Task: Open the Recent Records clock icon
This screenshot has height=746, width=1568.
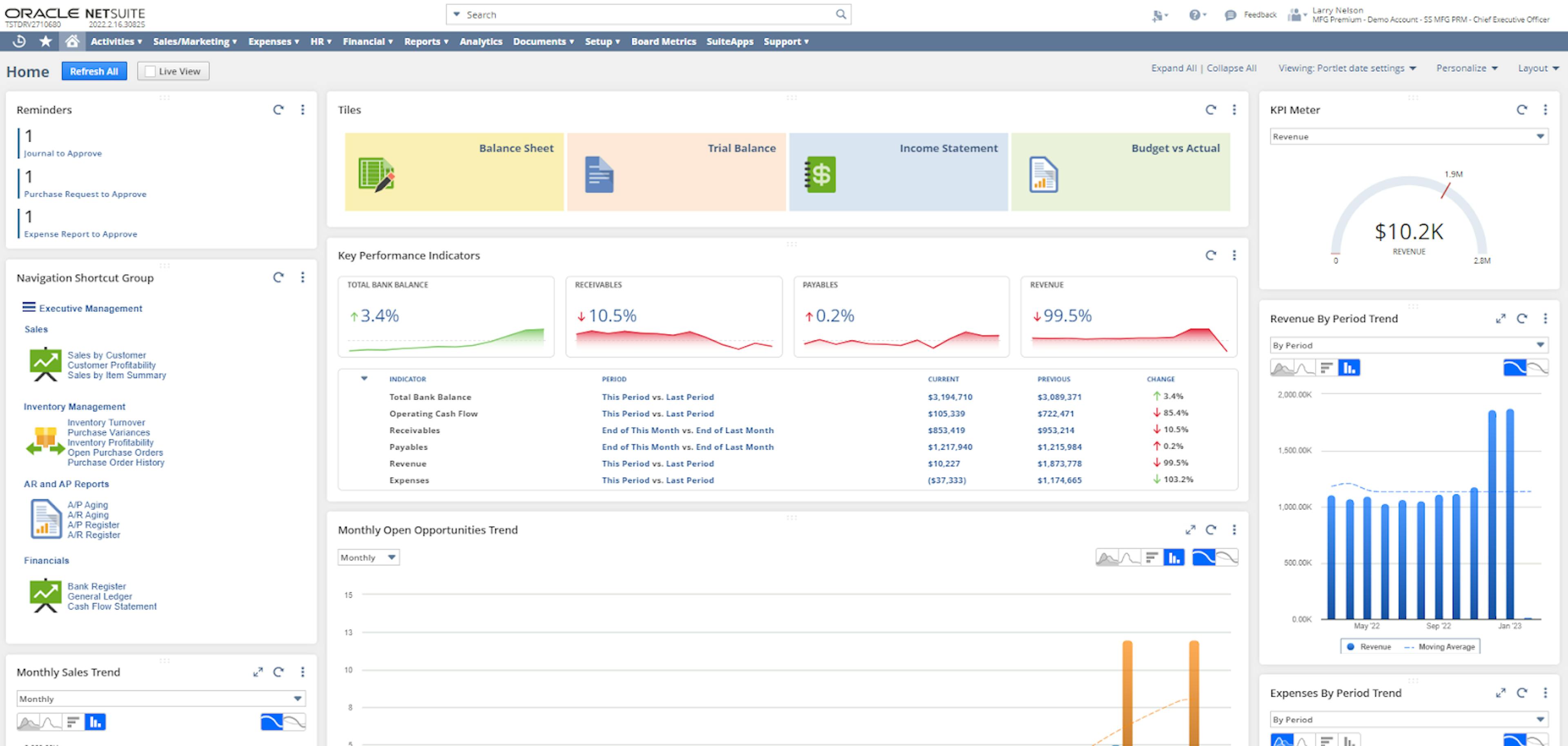Action: (x=20, y=41)
